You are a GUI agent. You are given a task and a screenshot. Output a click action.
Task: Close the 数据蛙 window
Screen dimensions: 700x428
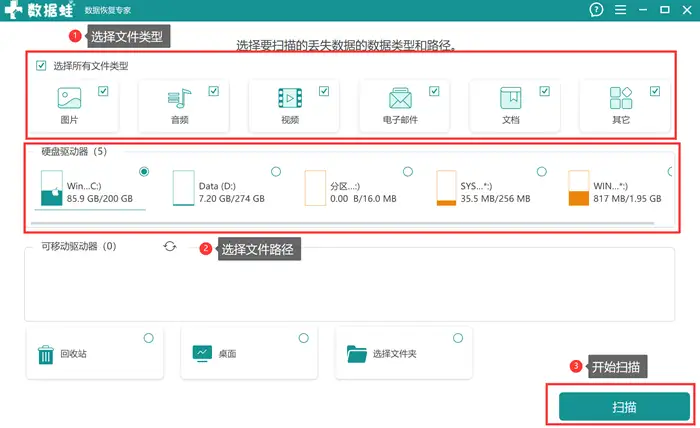point(687,10)
